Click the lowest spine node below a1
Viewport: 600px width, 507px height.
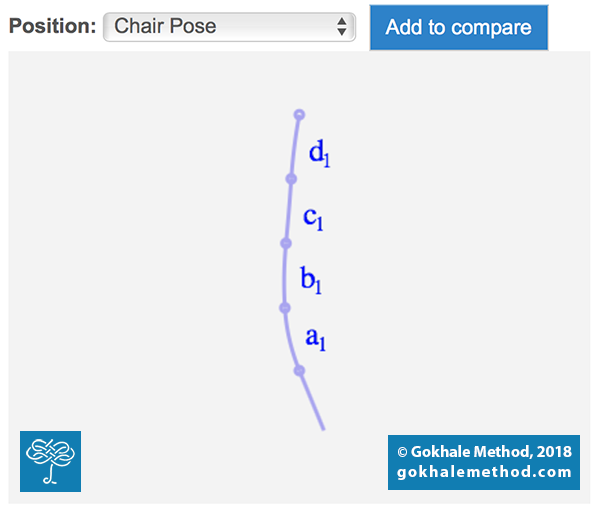click(299, 370)
